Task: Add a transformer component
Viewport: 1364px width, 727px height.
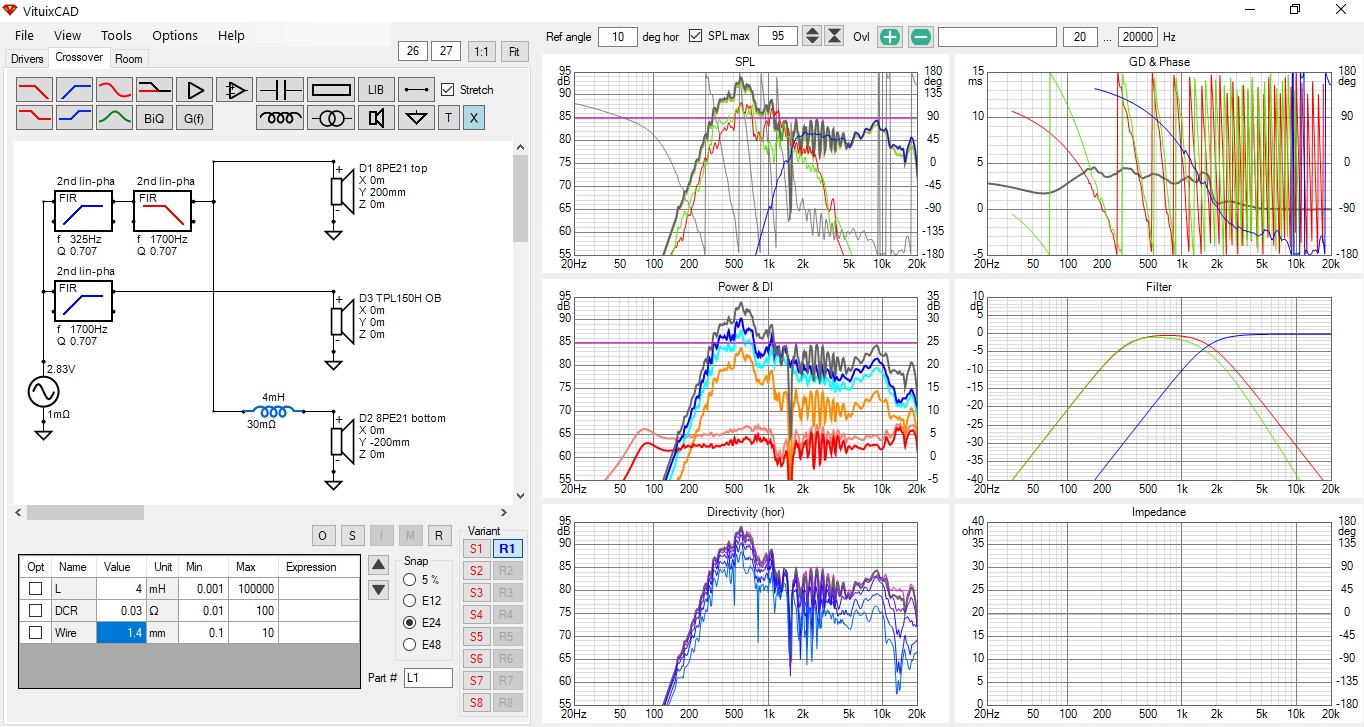Action: point(330,118)
